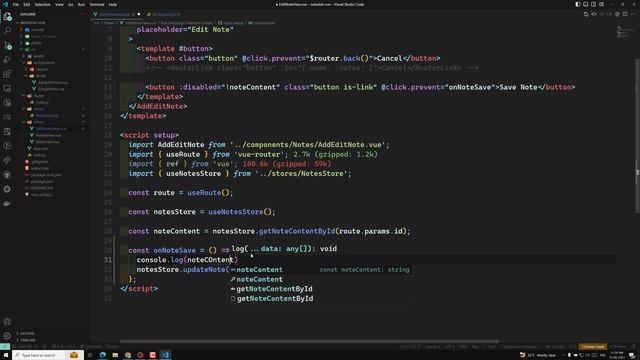
Task: Click the Vue icon on EditNoteView.vue tab
Action: [96, 14]
